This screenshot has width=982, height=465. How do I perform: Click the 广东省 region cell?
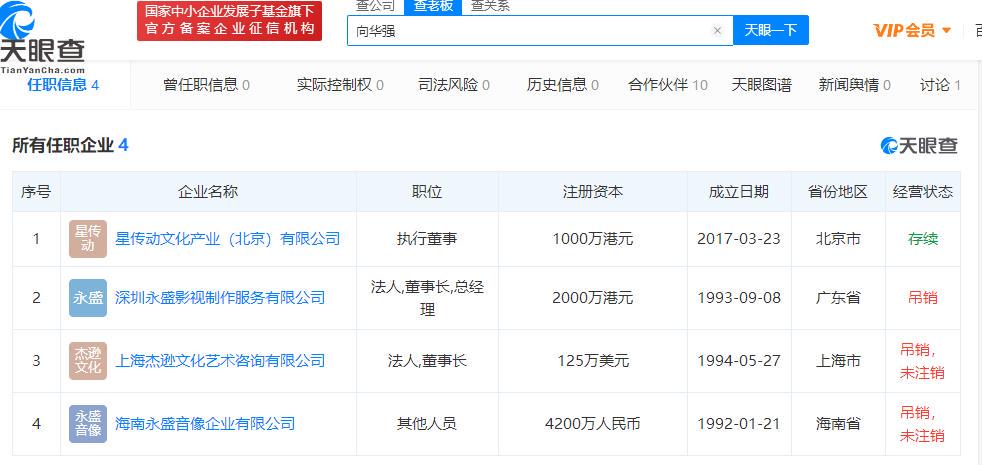click(x=838, y=298)
